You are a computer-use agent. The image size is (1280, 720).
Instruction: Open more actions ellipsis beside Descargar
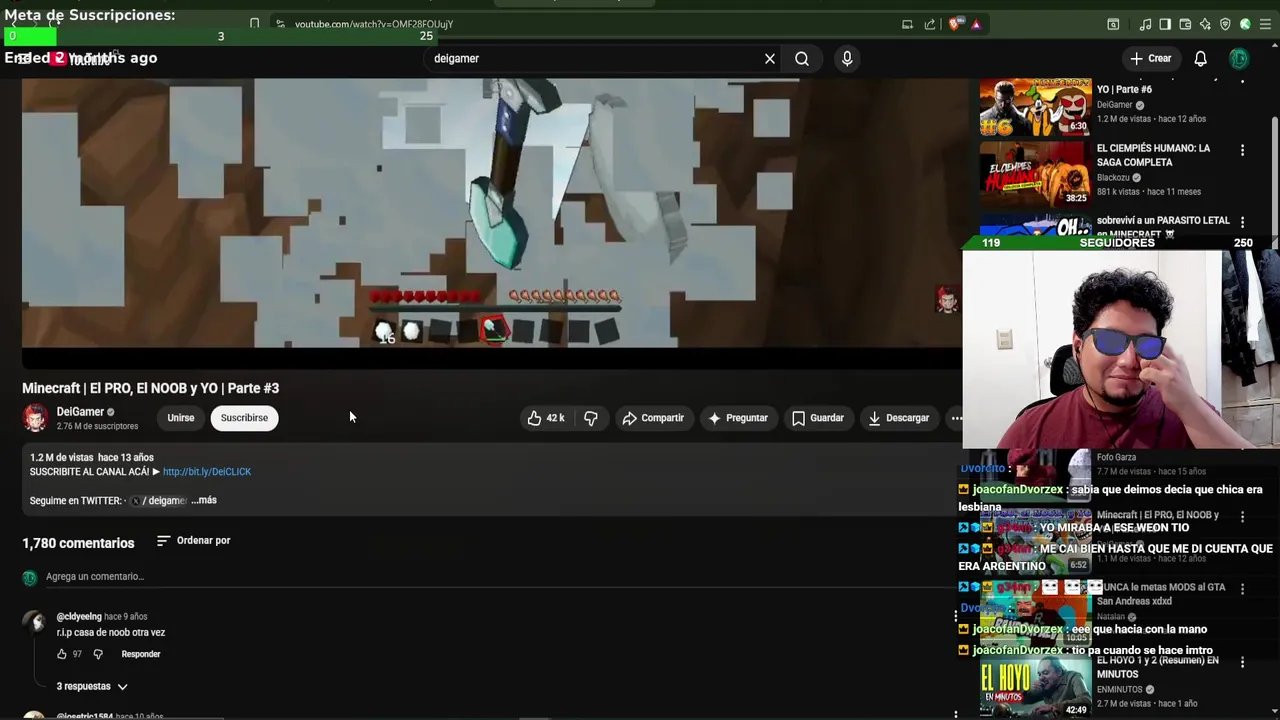(x=955, y=418)
